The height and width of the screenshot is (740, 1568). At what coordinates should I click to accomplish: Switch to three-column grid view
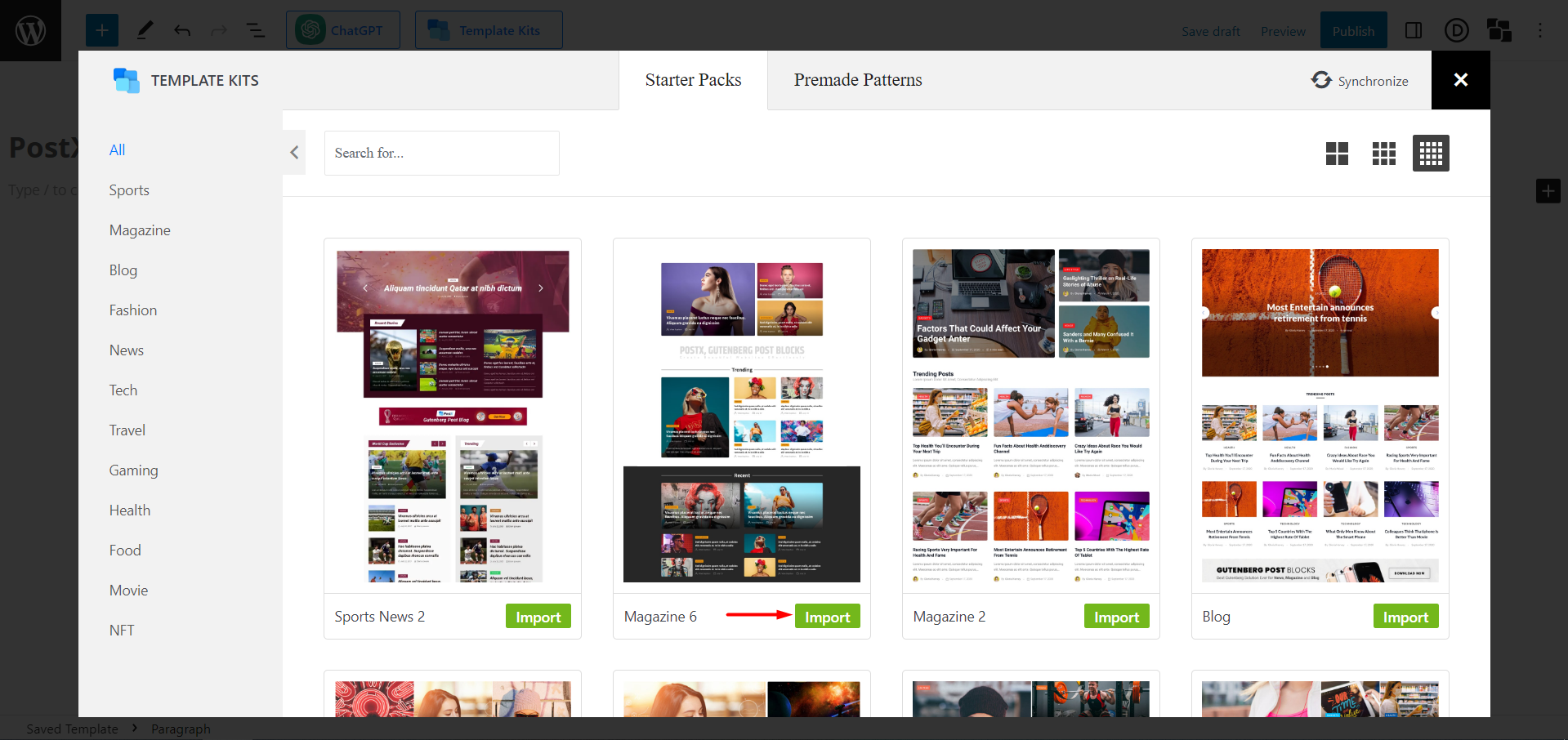pyautogui.click(x=1383, y=154)
